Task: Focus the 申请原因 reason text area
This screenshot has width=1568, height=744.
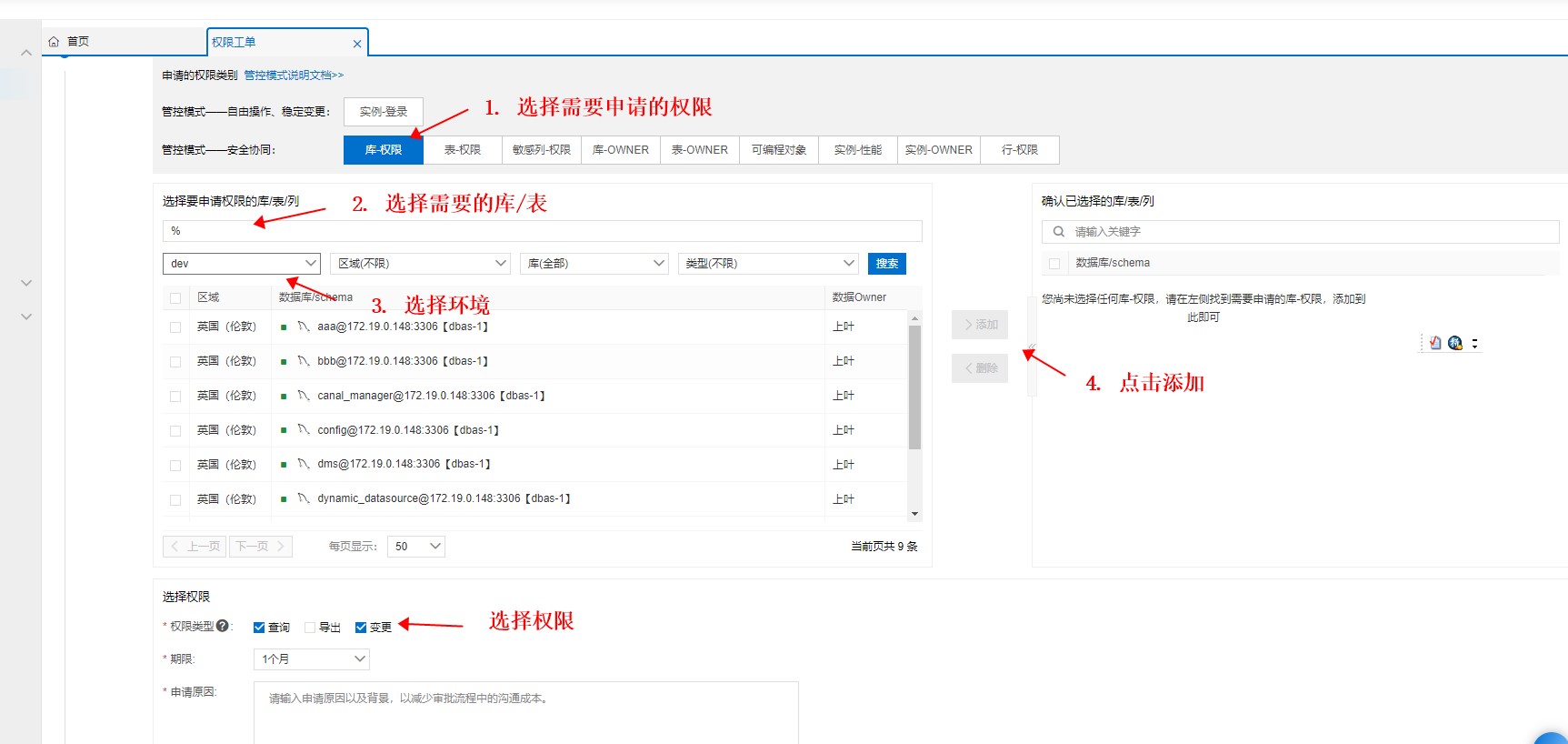Action: 526,713
